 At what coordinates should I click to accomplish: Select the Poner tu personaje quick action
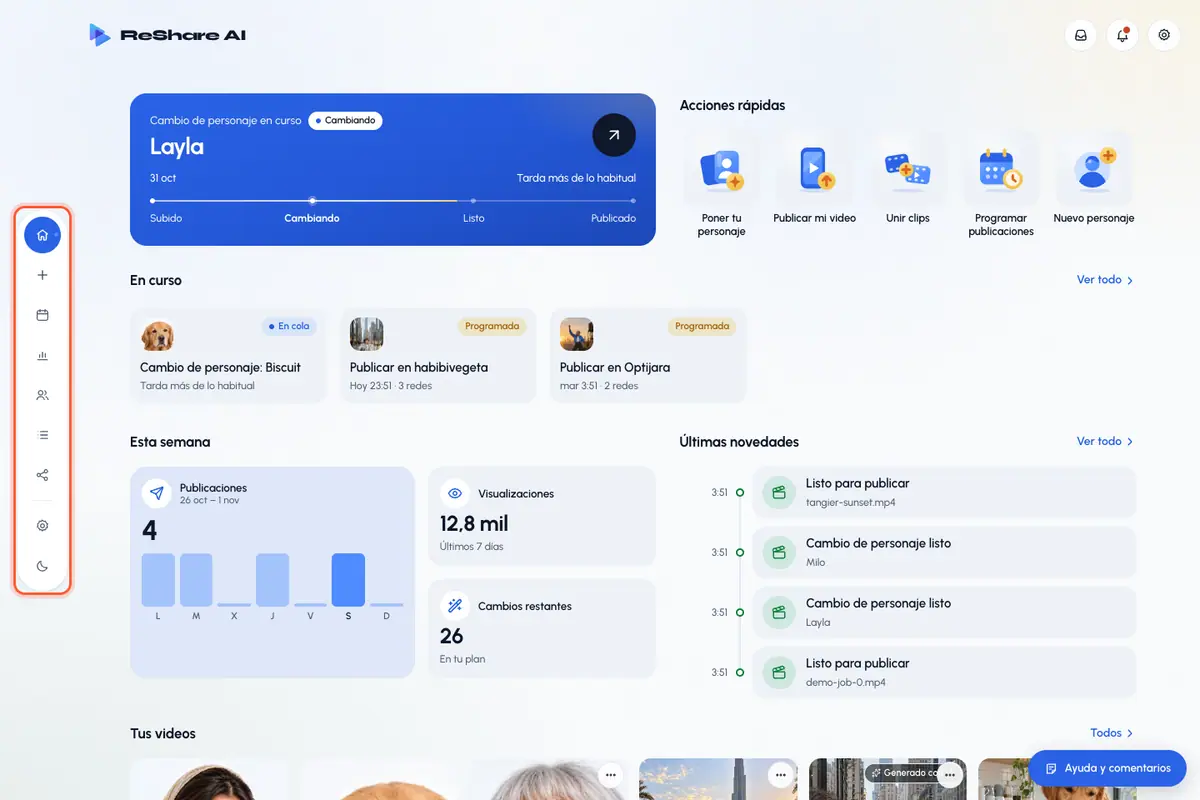tap(722, 186)
